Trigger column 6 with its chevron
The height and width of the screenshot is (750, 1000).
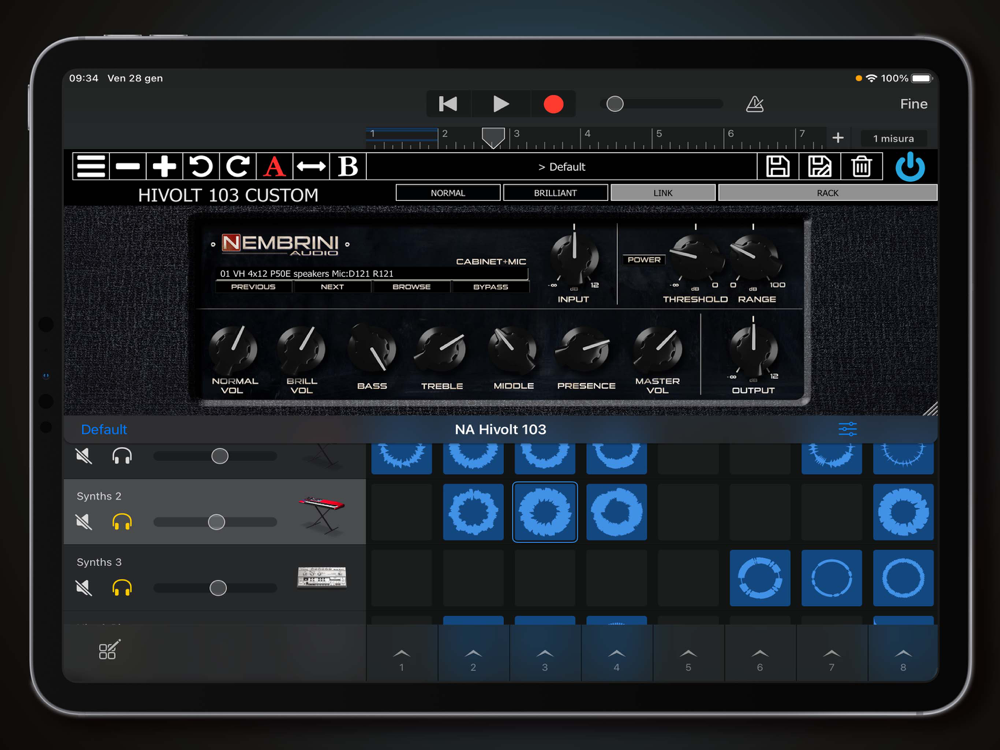(x=760, y=654)
